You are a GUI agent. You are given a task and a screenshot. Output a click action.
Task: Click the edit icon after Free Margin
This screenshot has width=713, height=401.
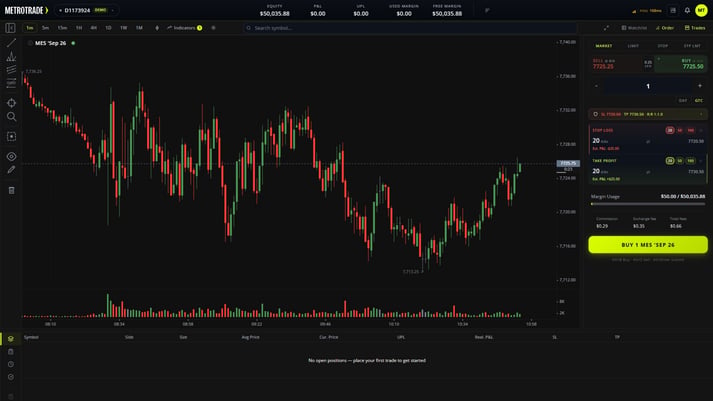coord(487,10)
